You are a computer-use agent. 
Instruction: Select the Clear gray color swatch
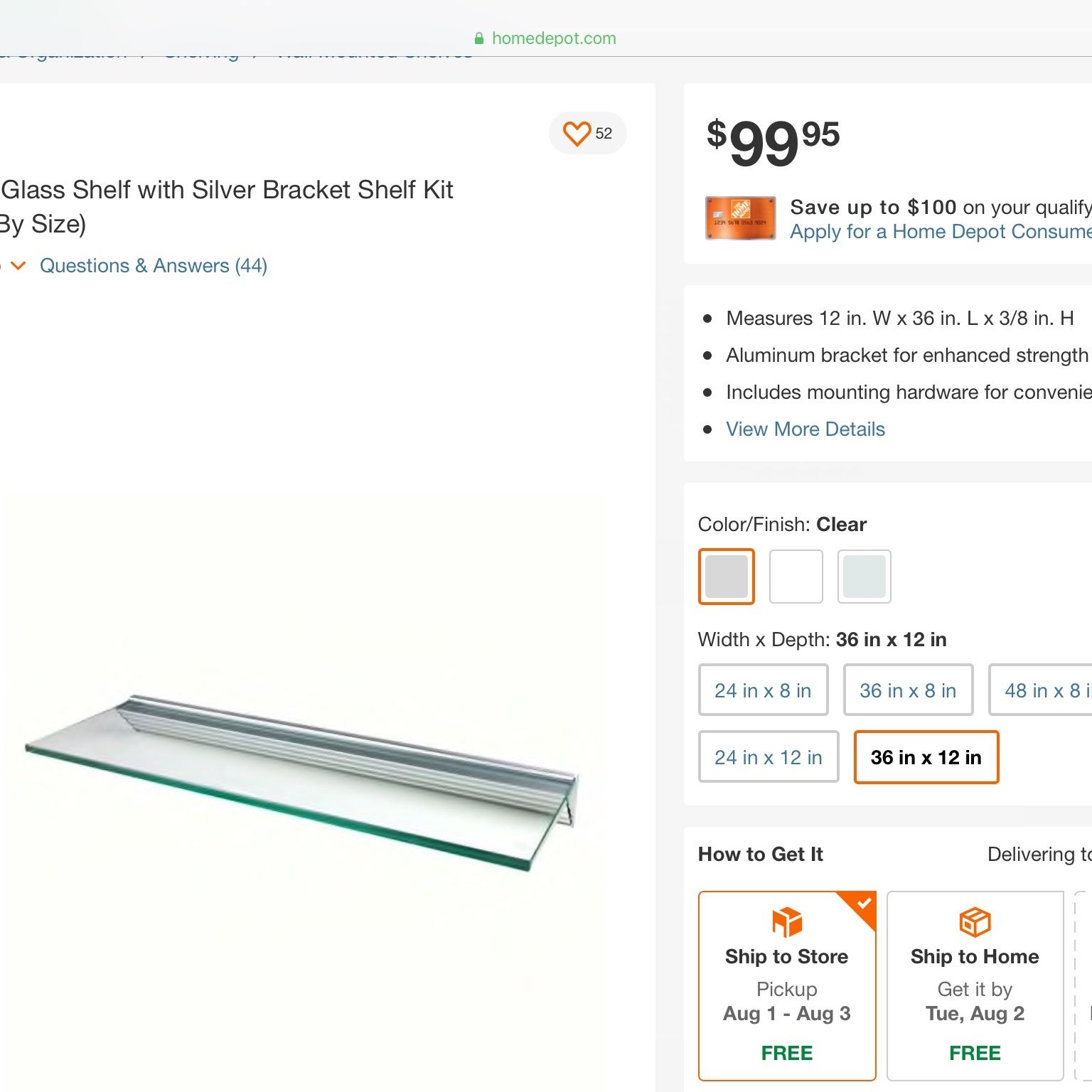726,576
